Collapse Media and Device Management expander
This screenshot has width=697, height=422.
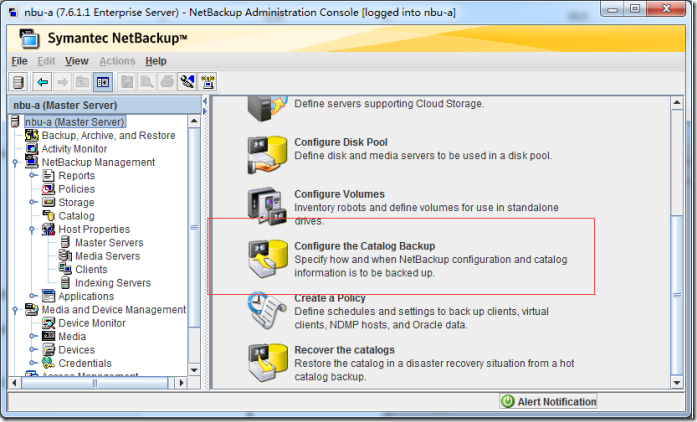(15, 310)
